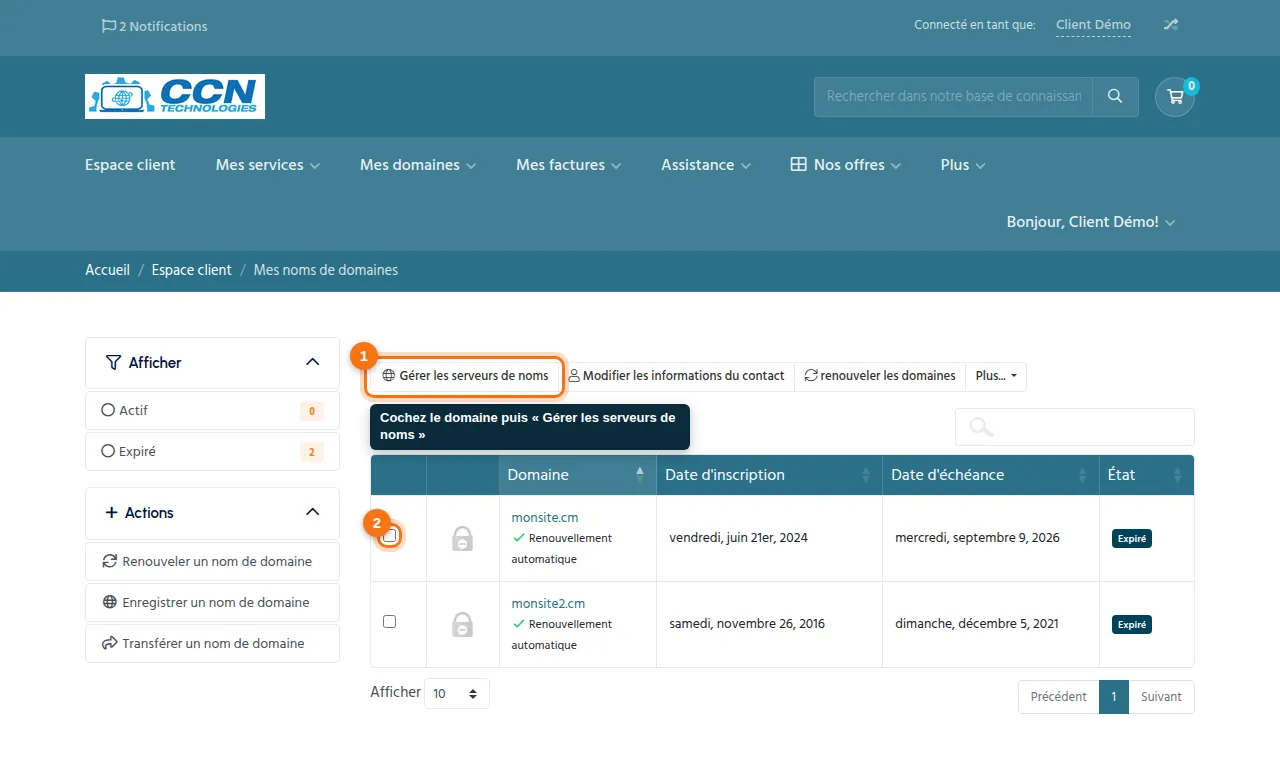Click the padlock icon in monsite2.cm row

click(462, 624)
